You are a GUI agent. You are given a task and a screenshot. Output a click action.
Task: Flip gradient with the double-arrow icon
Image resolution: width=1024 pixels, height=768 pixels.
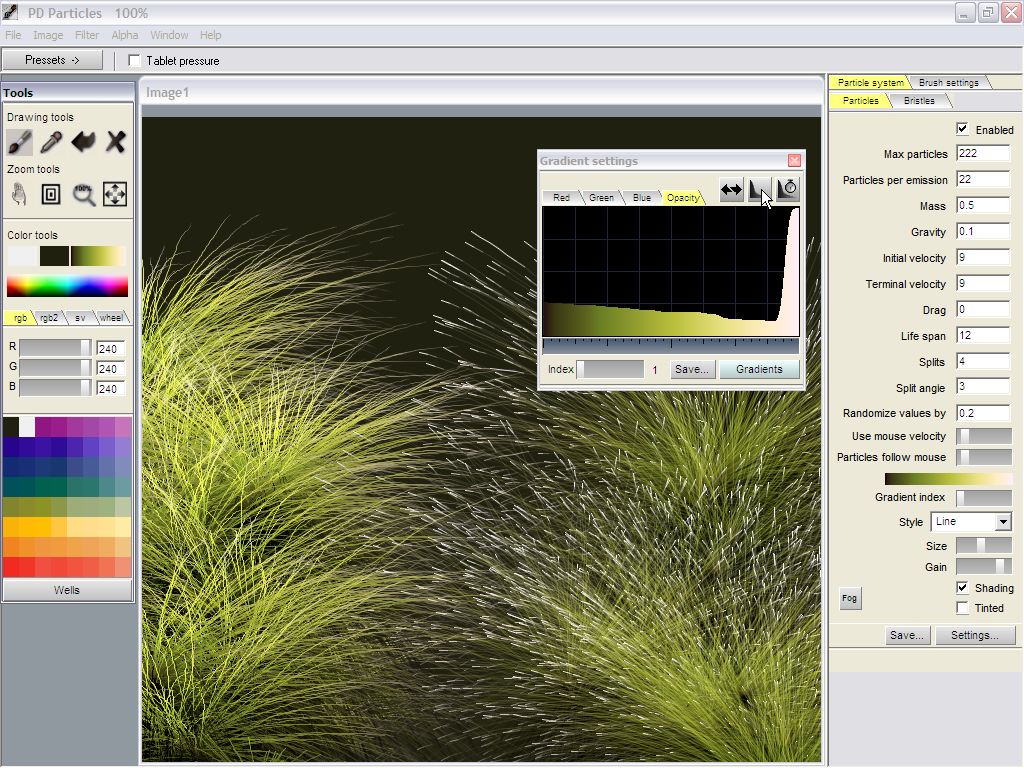[x=731, y=189]
